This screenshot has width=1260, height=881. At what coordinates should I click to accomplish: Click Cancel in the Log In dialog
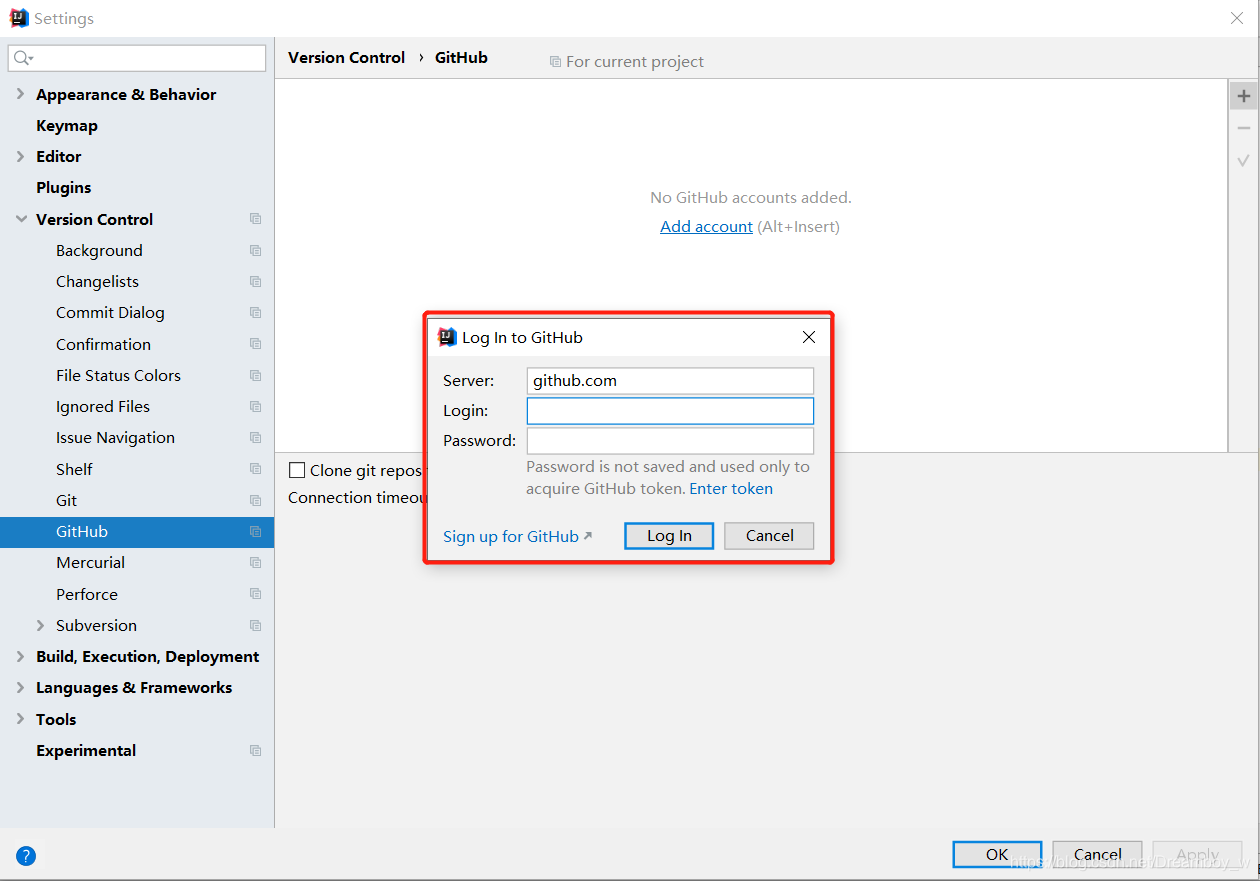click(x=769, y=536)
